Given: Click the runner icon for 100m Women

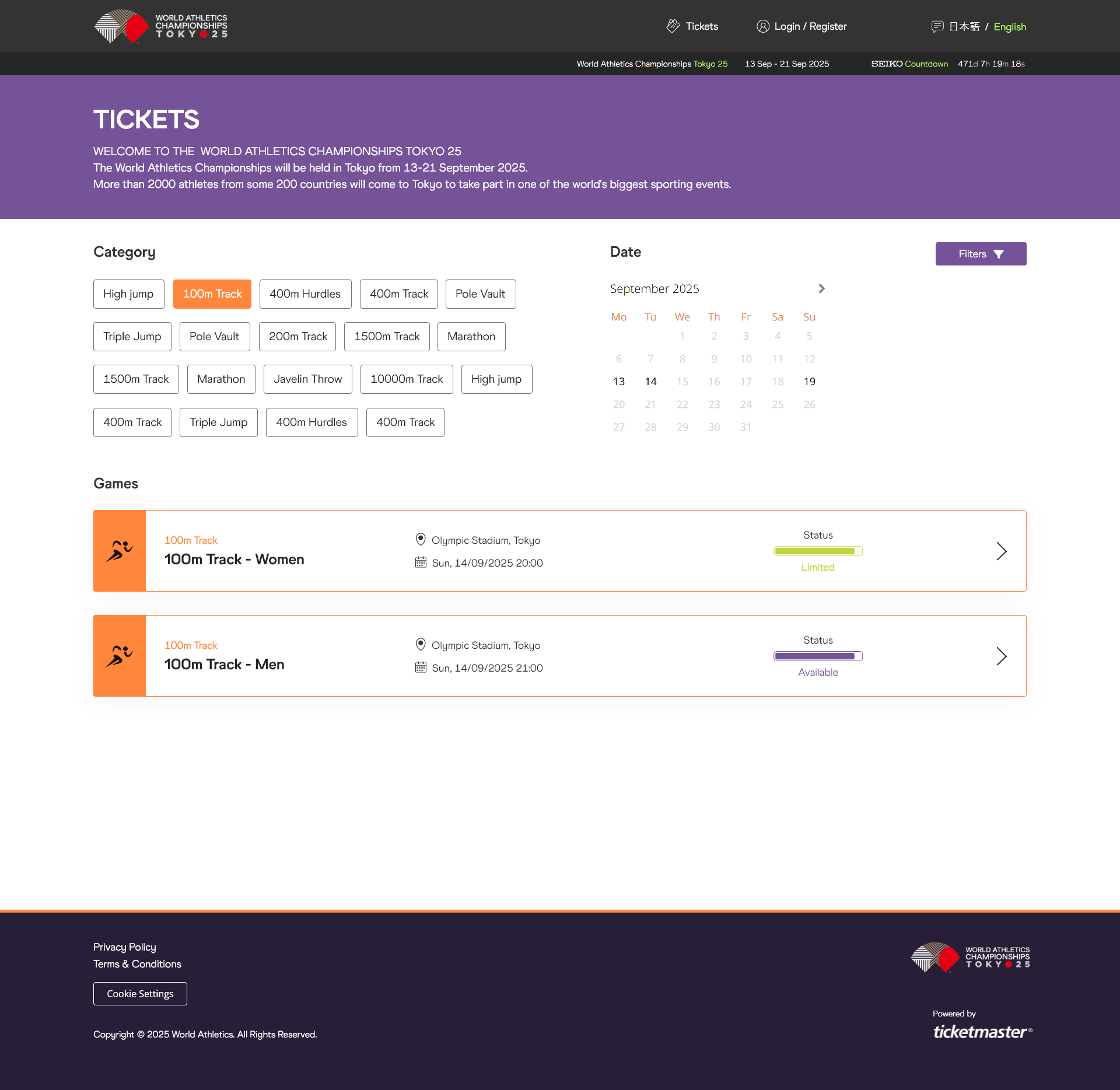Looking at the screenshot, I should pos(120,551).
